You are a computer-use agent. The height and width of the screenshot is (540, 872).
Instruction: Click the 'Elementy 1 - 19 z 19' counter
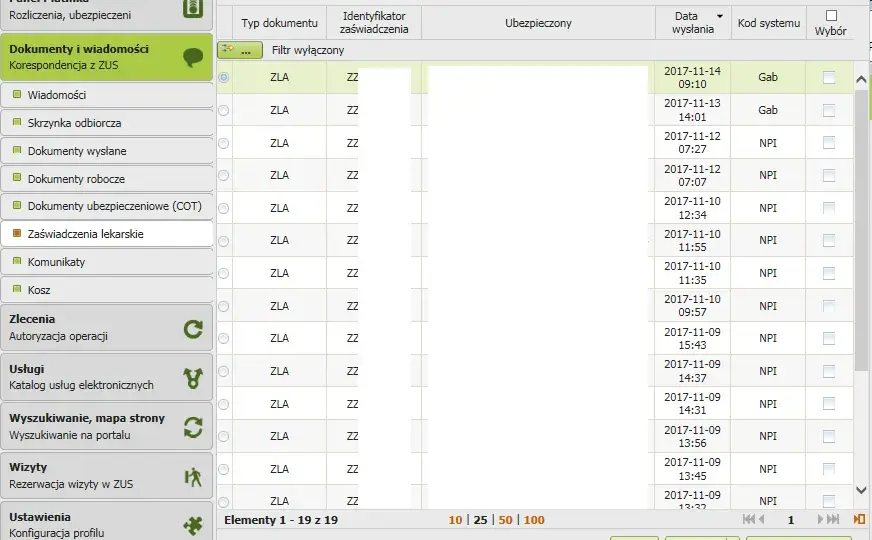tap(281, 520)
